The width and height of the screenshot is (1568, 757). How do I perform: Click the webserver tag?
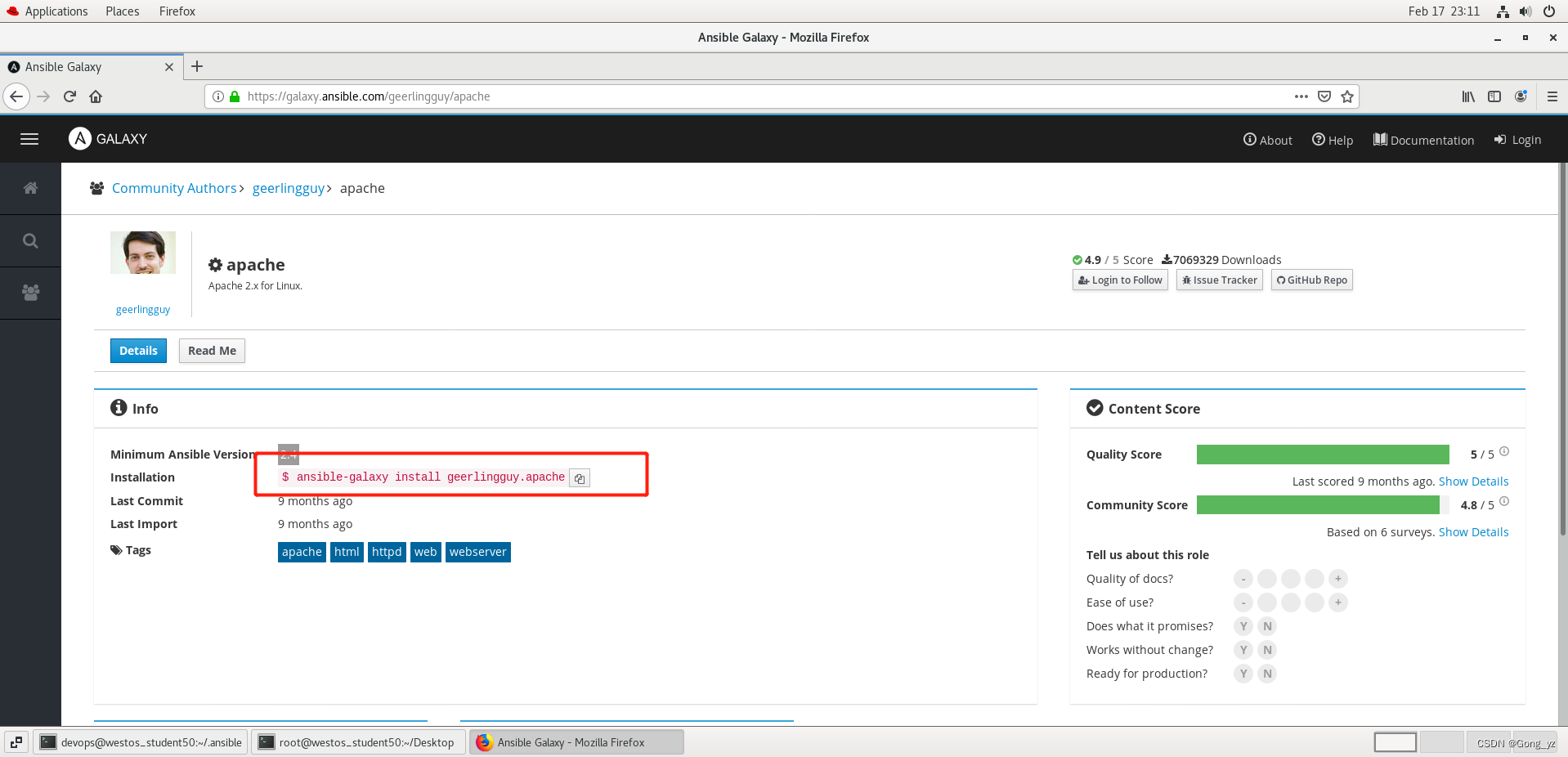478,552
